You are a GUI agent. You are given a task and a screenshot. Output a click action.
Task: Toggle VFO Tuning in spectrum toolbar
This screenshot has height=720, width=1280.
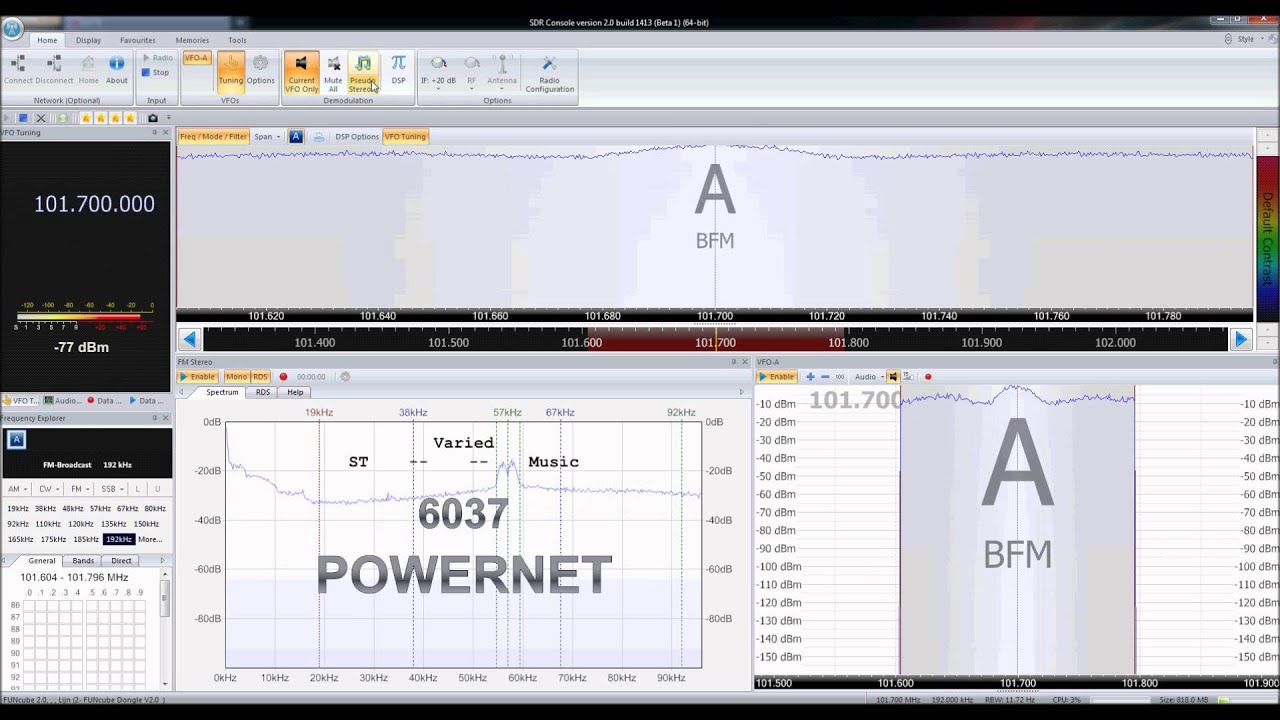pos(405,136)
